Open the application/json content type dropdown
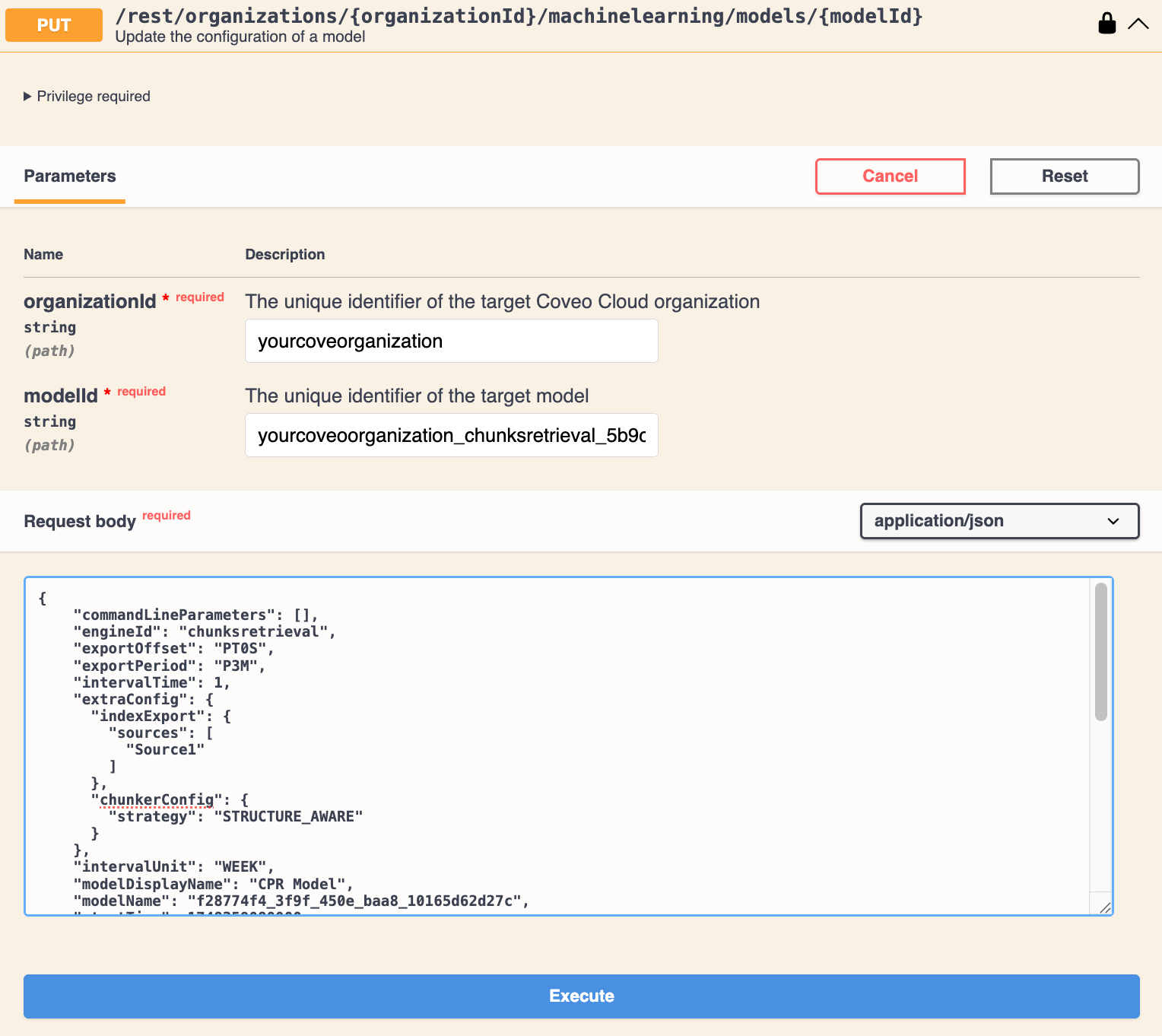Screen dimensions: 1162x1036 tap(998, 521)
